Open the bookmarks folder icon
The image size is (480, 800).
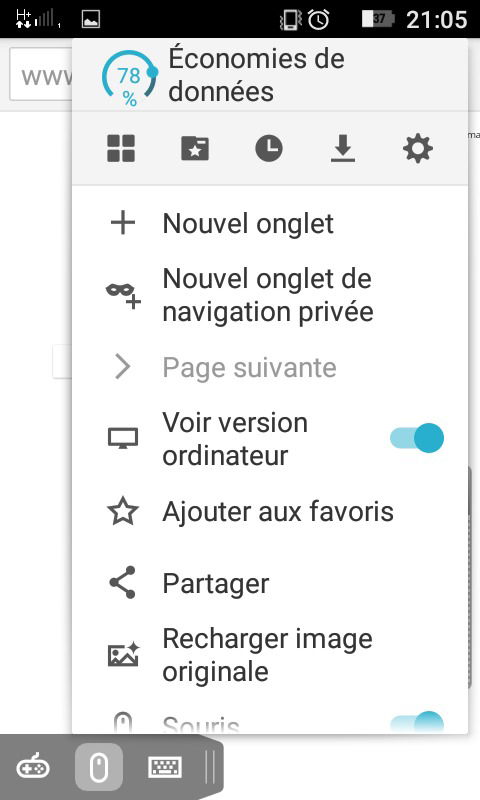coord(195,148)
